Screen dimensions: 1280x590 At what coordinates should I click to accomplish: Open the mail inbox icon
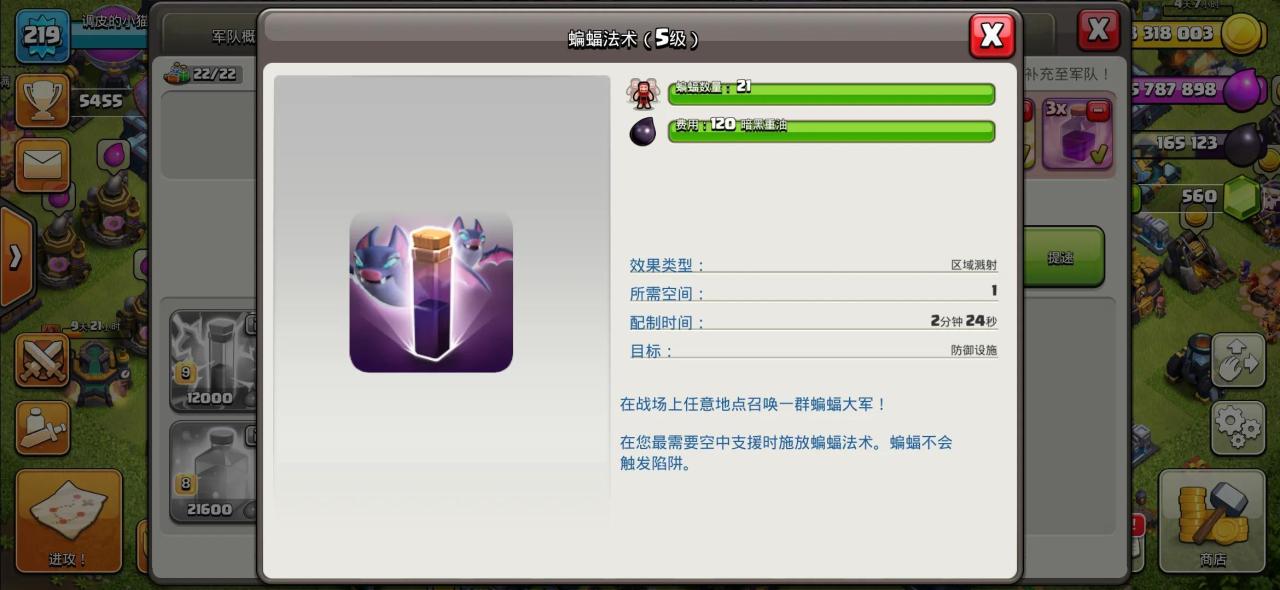(42, 165)
